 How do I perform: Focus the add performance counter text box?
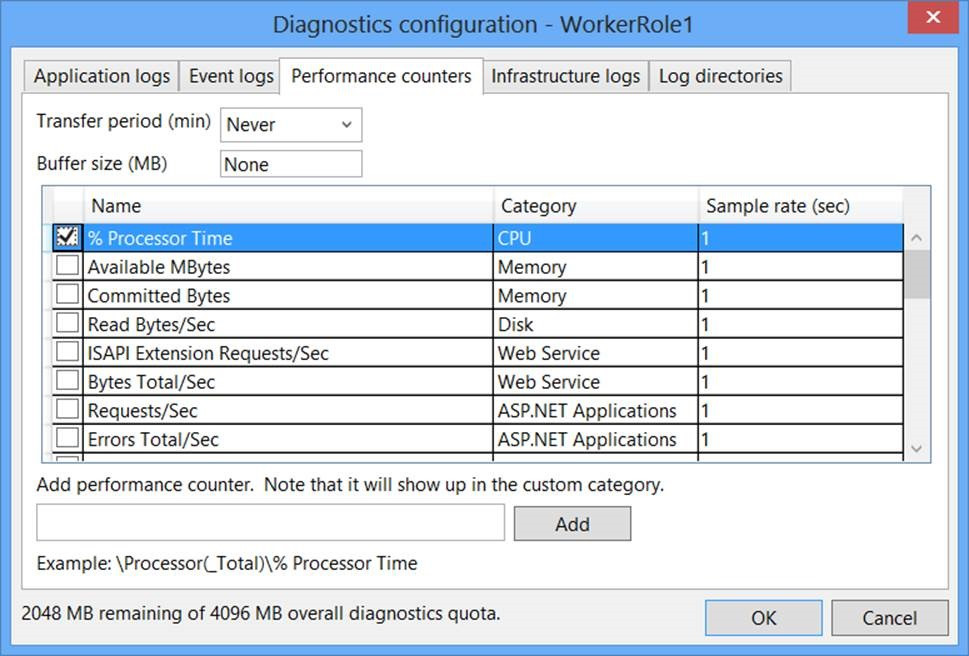(x=271, y=523)
